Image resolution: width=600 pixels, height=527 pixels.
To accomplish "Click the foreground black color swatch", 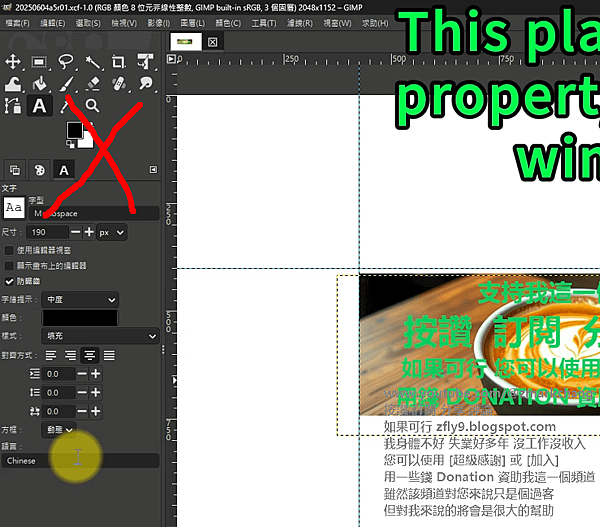I will pos(74,130).
